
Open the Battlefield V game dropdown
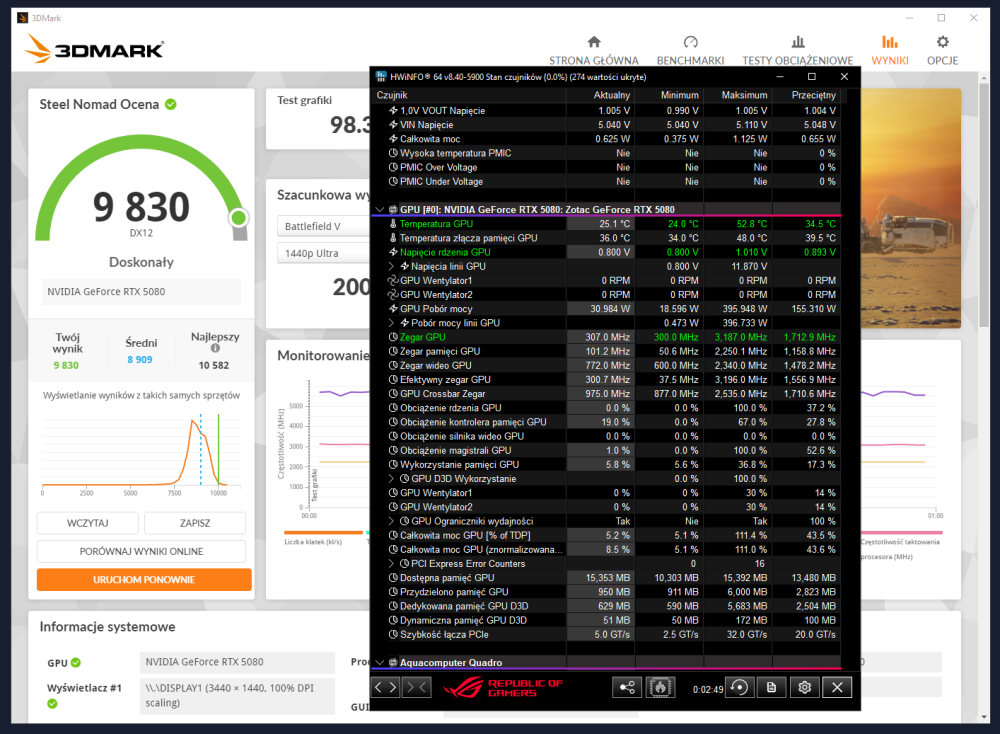323,226
